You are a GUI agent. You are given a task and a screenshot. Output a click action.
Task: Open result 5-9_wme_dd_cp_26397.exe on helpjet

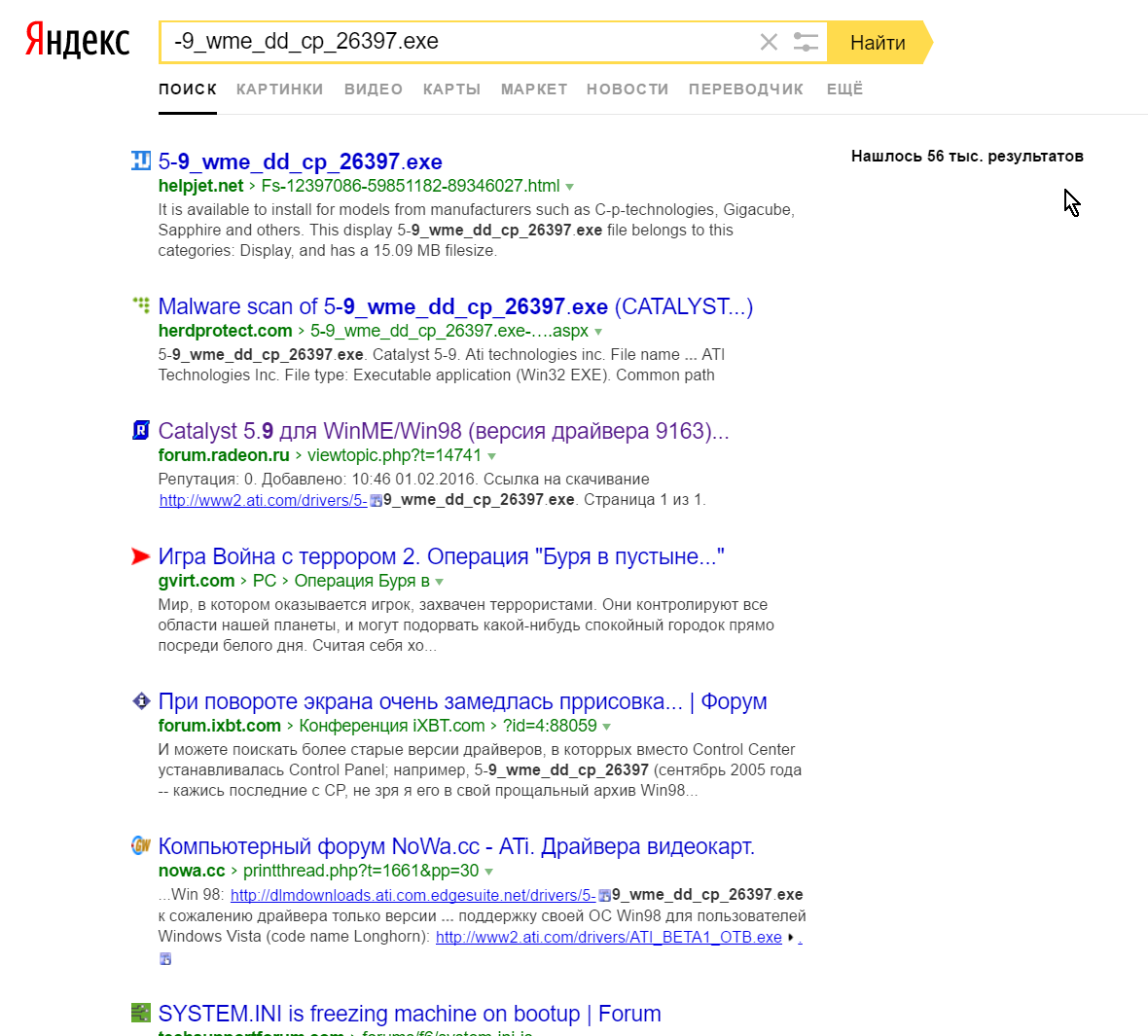pos(301,161)
